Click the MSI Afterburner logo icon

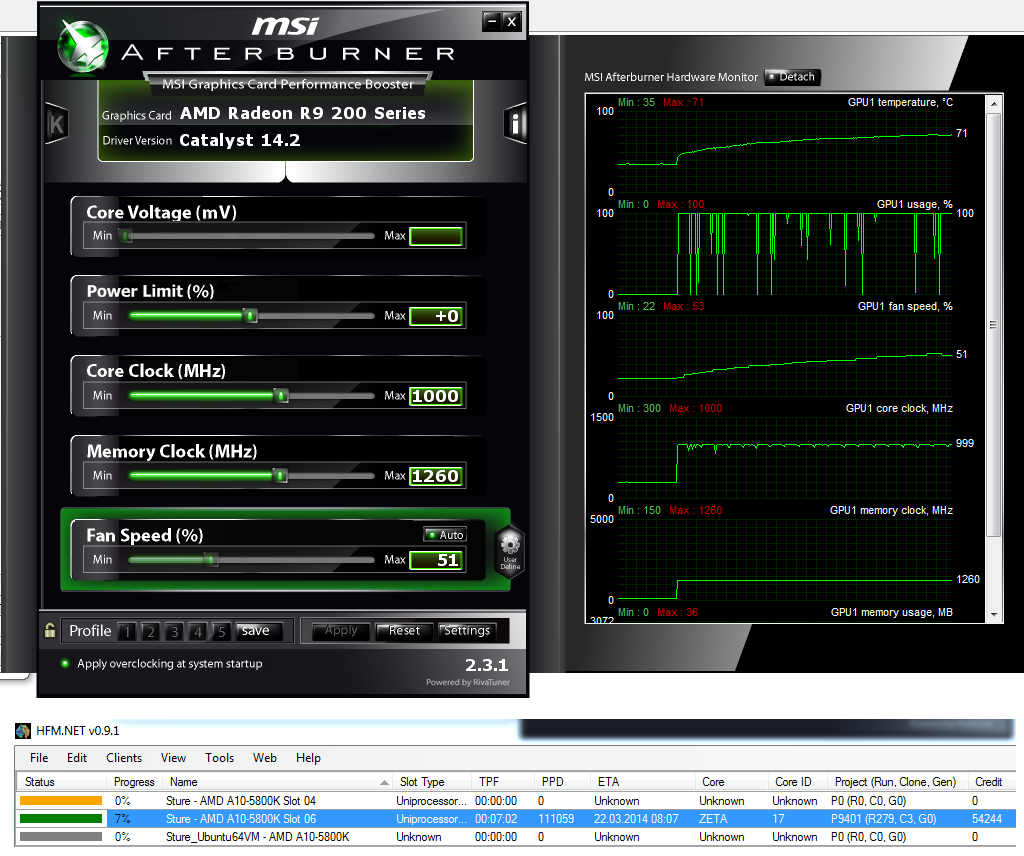(82, 46)
